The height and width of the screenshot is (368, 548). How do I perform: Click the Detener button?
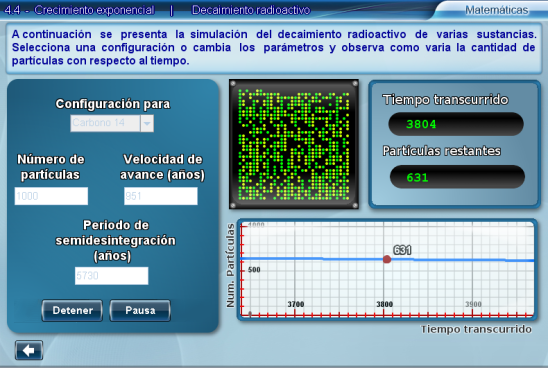72,310
